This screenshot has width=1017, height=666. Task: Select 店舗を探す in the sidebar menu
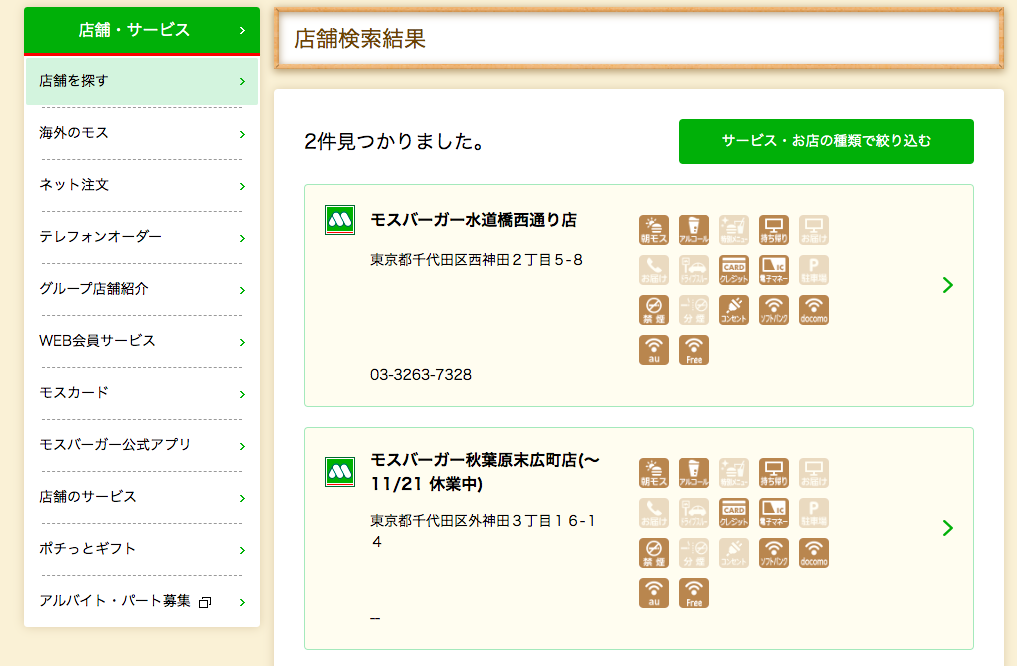tap(142, 81)
